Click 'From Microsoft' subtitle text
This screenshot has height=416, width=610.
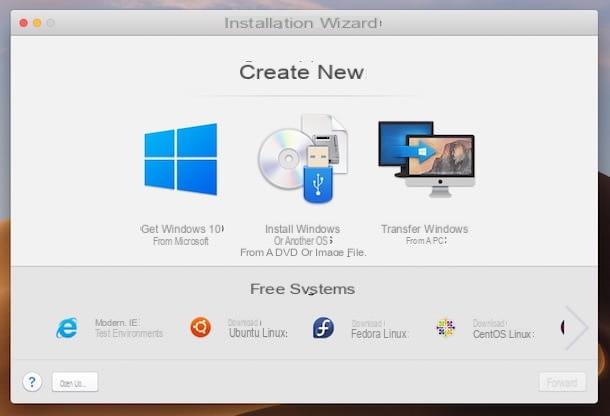tap(181, 241)
